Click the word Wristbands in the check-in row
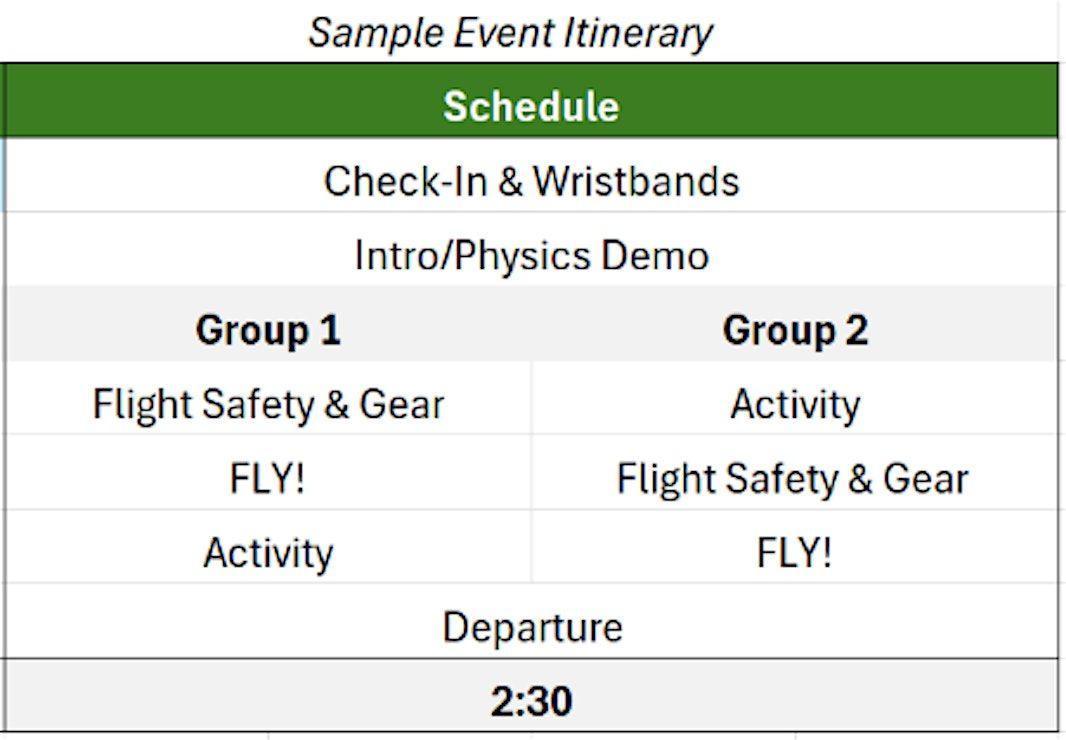The height and width of the screenshot is (740, 1066). 636,181
